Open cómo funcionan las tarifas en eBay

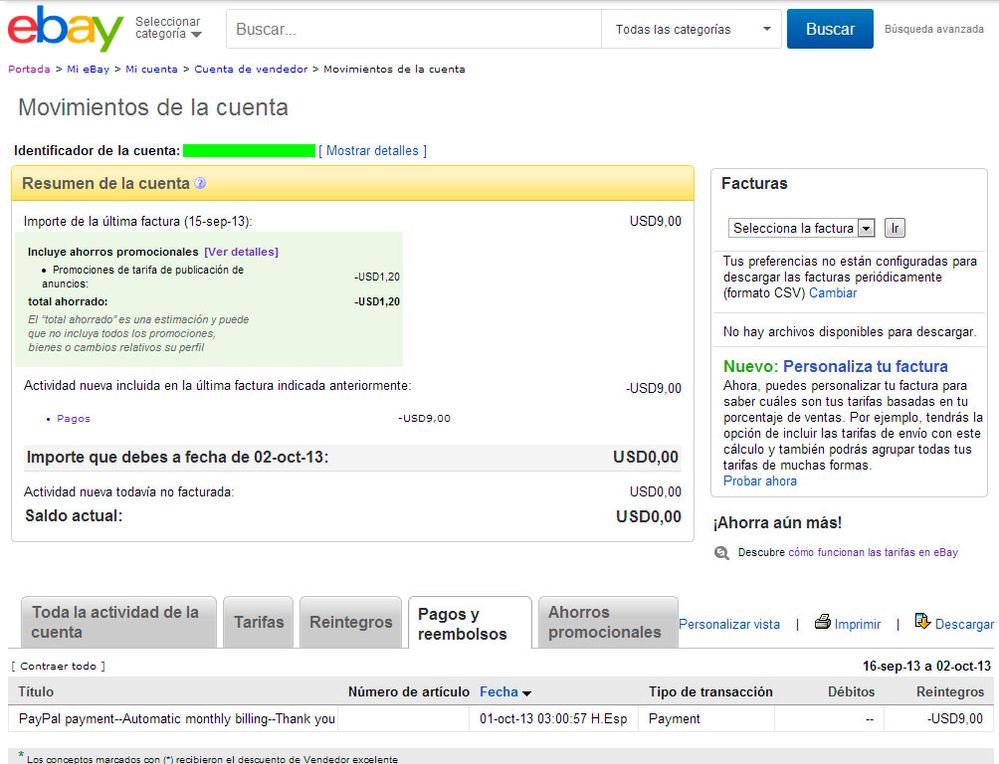pos(873,552)
